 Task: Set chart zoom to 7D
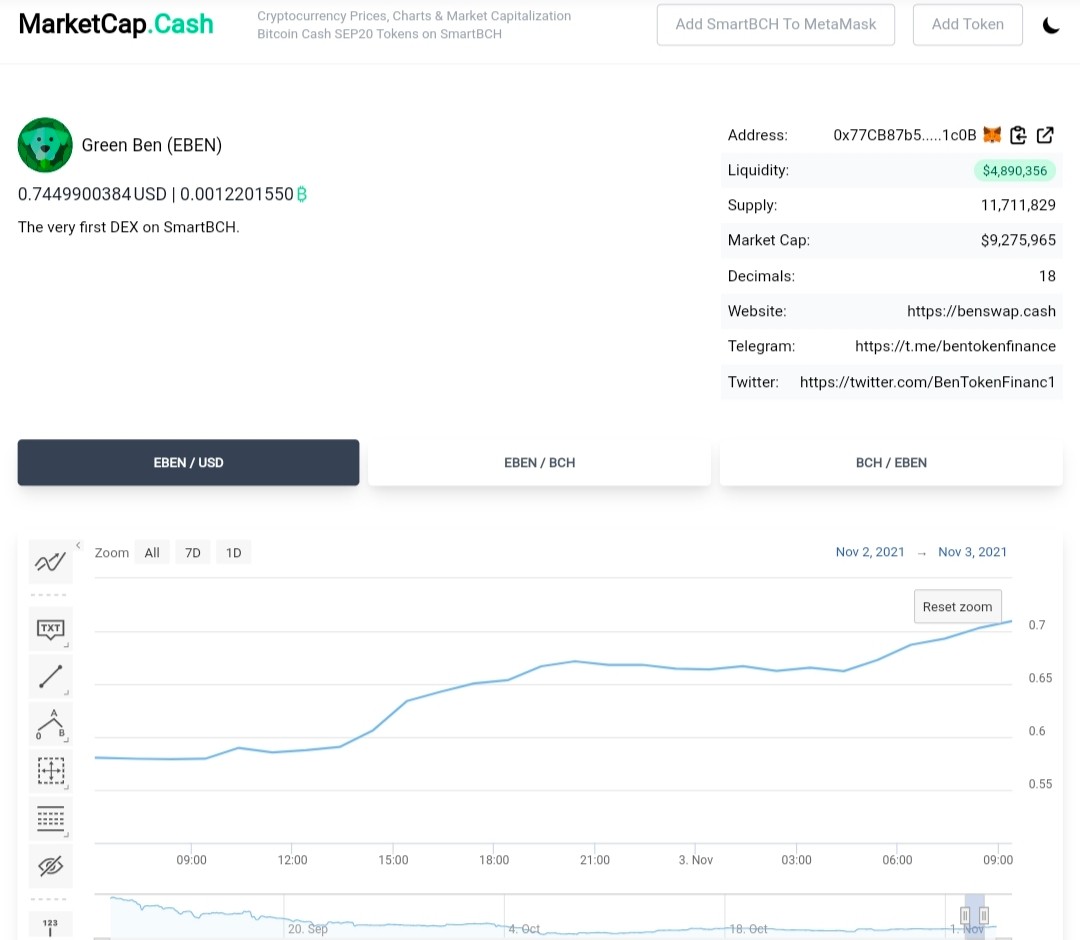click(193, 552)
